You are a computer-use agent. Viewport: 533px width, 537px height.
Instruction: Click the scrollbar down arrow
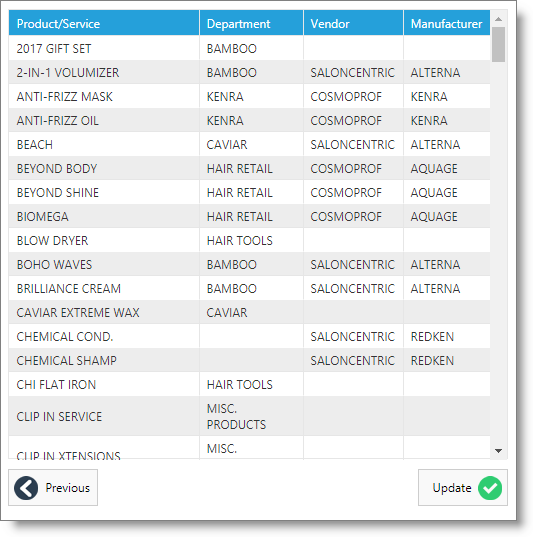498,451
